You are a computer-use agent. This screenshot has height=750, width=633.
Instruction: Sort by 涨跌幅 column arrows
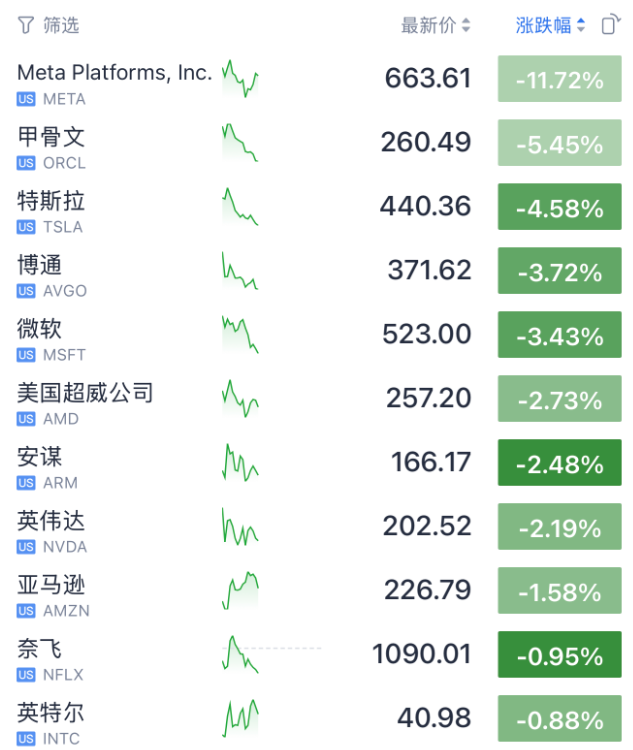581,26
